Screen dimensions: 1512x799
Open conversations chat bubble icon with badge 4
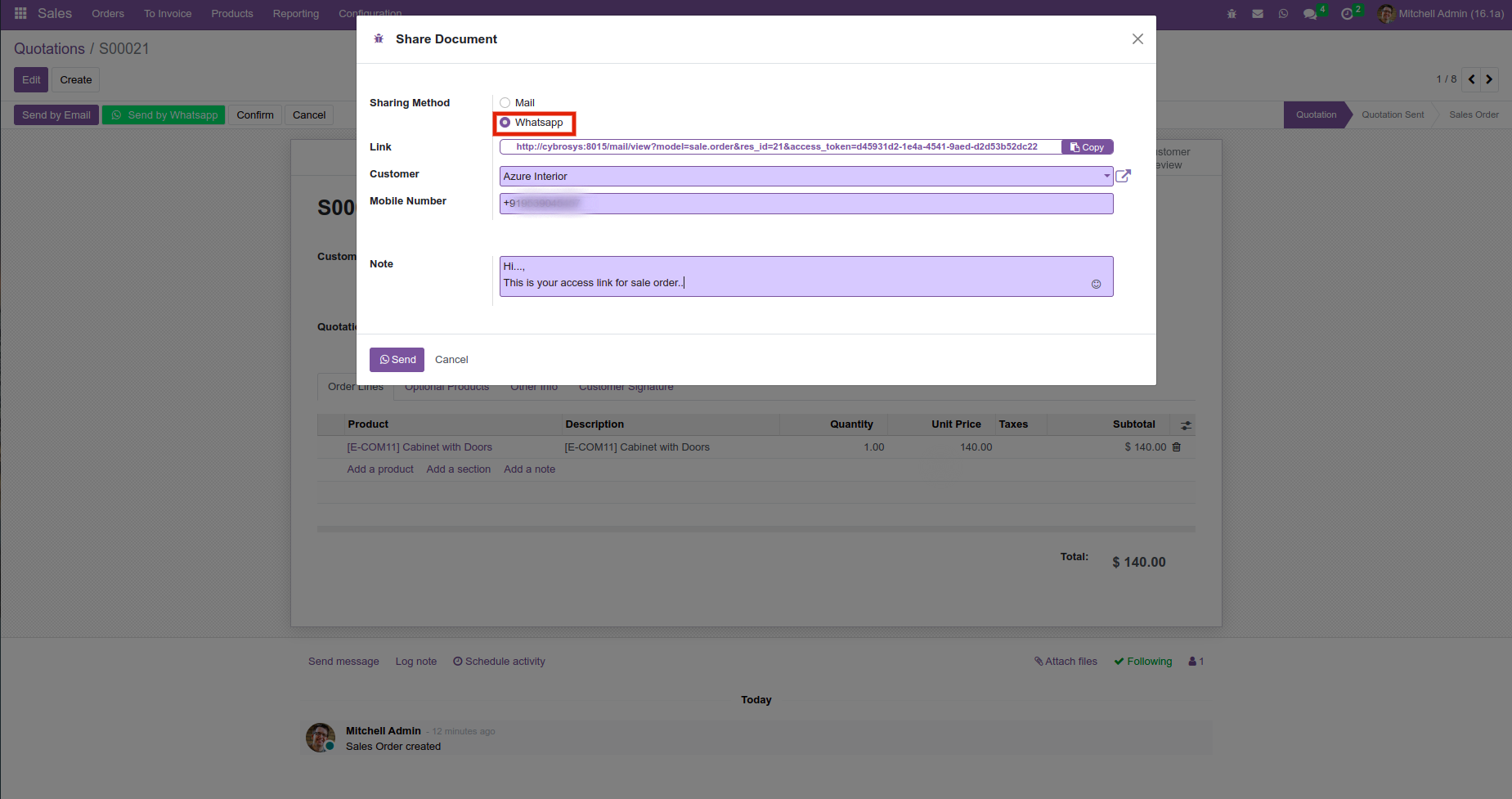tap(1311, 14)
